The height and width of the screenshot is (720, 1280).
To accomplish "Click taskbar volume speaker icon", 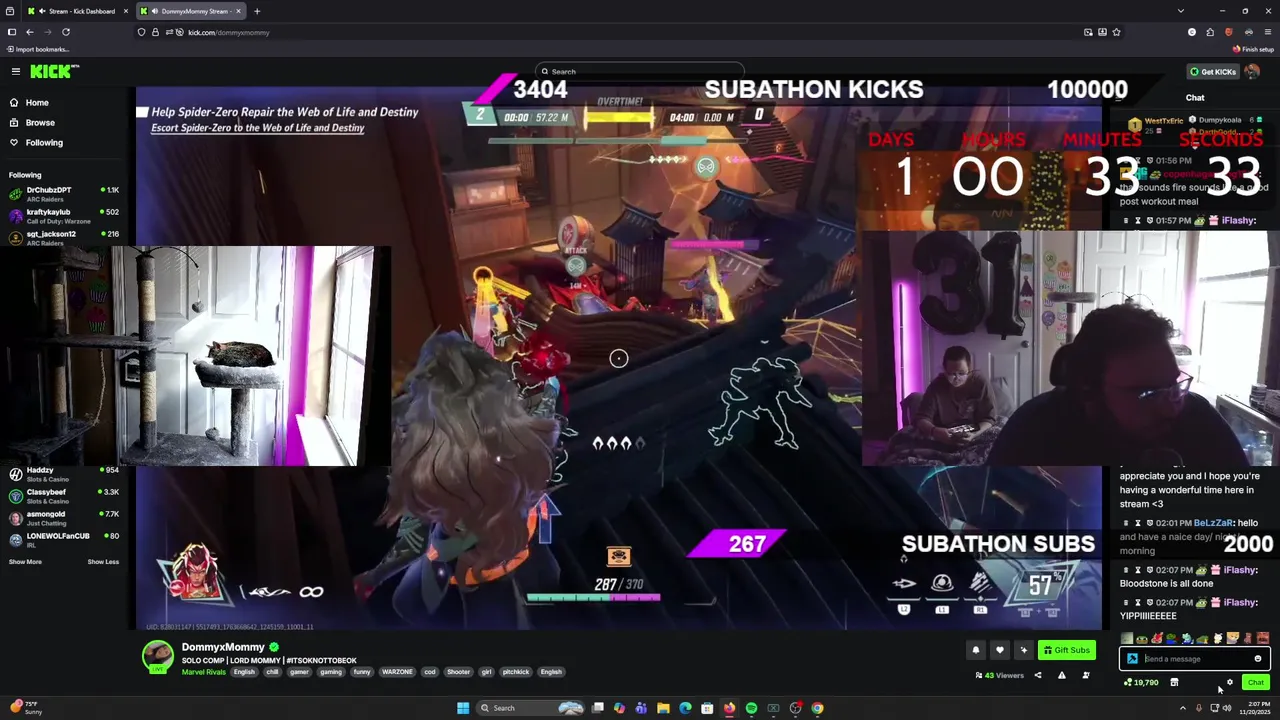I will 1226,708.
